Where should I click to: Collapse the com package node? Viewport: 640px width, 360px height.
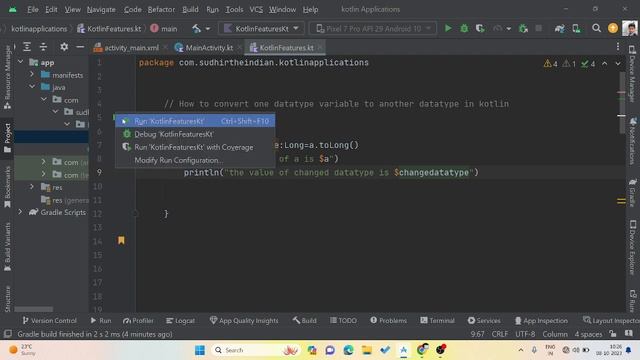(x=44, y=100)
